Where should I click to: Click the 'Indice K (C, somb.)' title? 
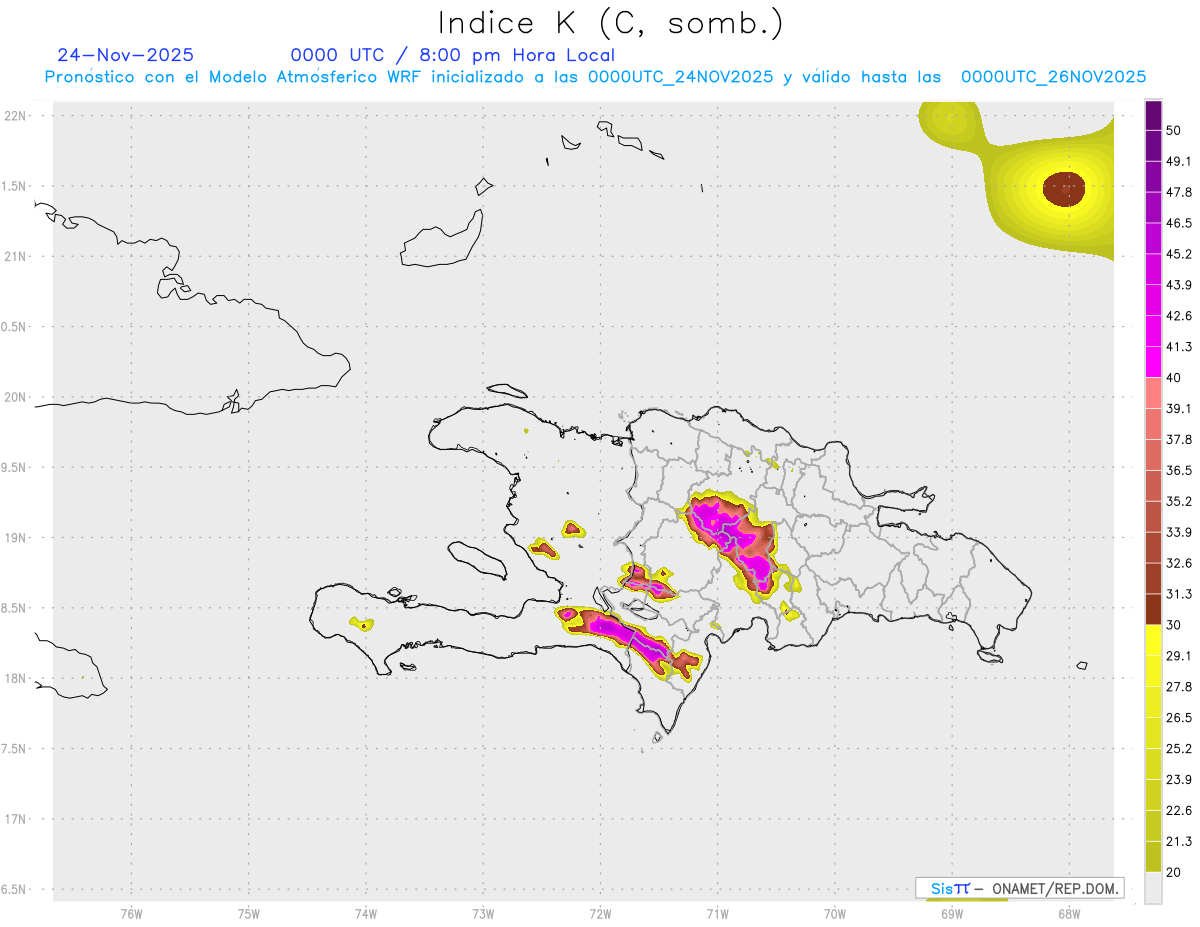pos(611,22)
